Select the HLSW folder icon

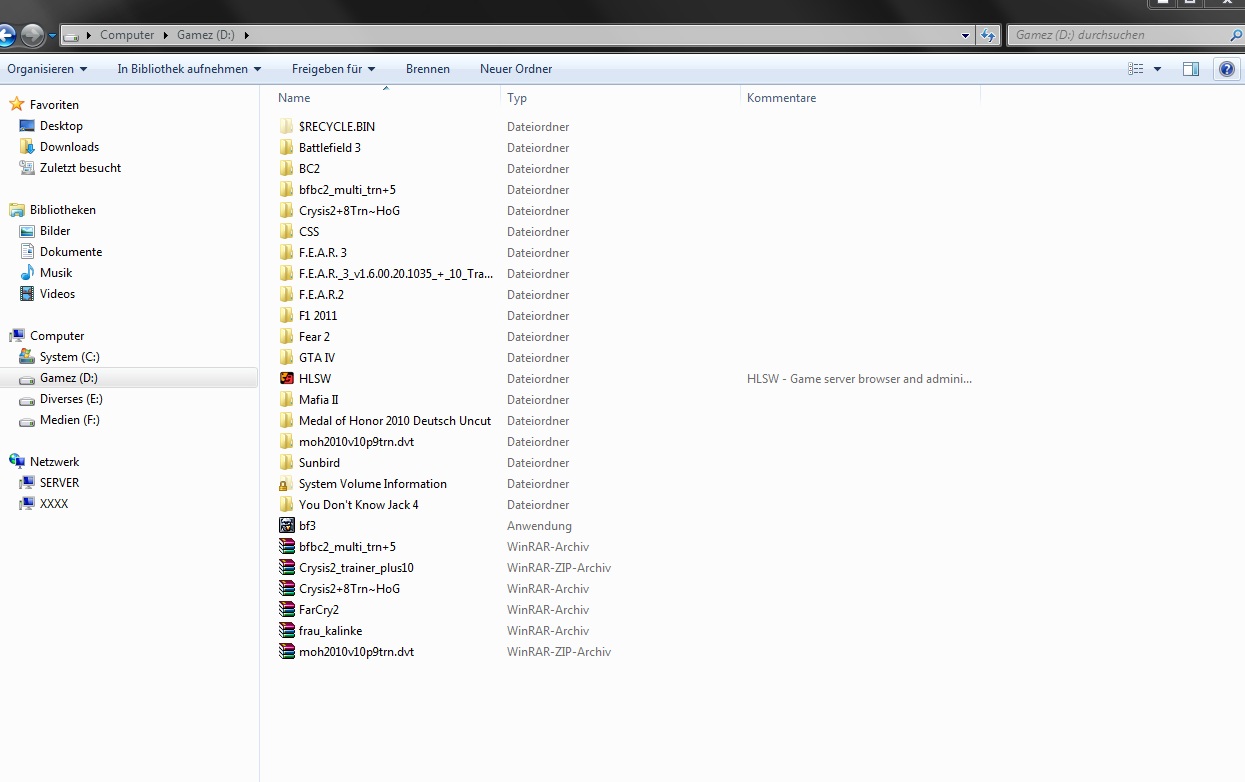coord(287,379)
